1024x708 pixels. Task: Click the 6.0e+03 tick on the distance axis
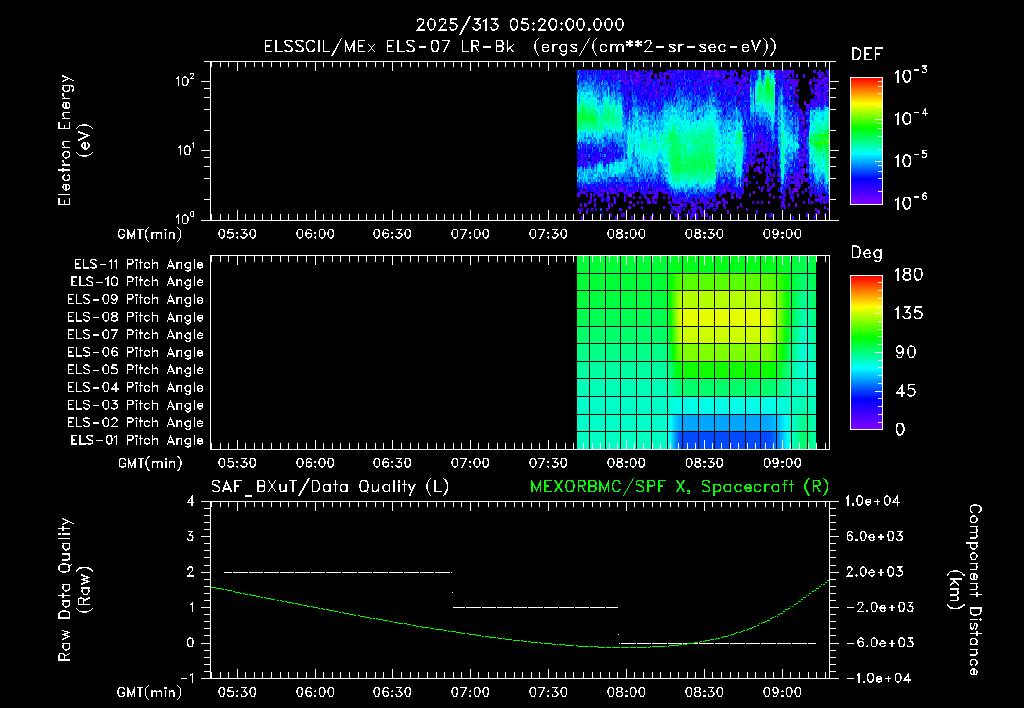click(x=874, y=536)
